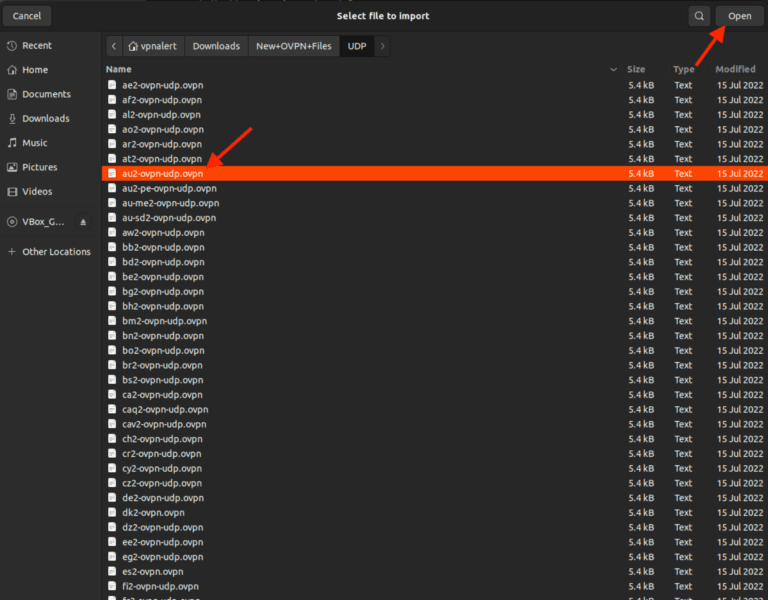Open Videos folder in sidebar
This screenshot has width=768, height=600.
(37, 191)
